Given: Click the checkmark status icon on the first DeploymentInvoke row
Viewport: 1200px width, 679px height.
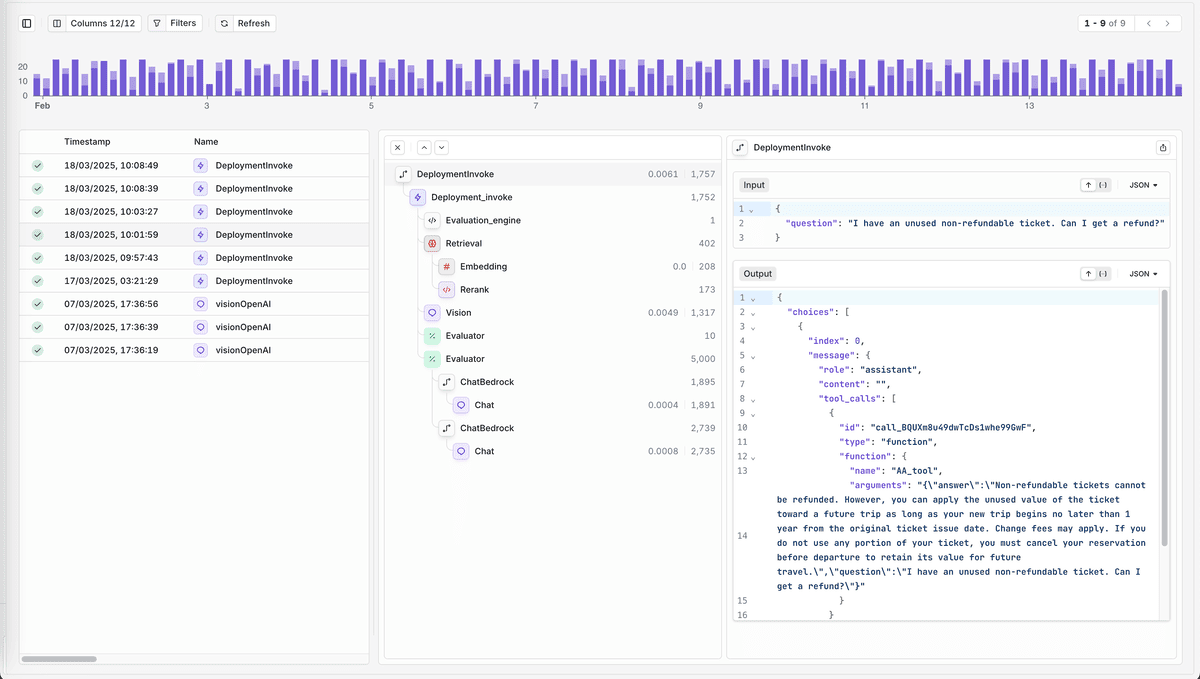Looking at the screenshot, I should tap(40, 164).
